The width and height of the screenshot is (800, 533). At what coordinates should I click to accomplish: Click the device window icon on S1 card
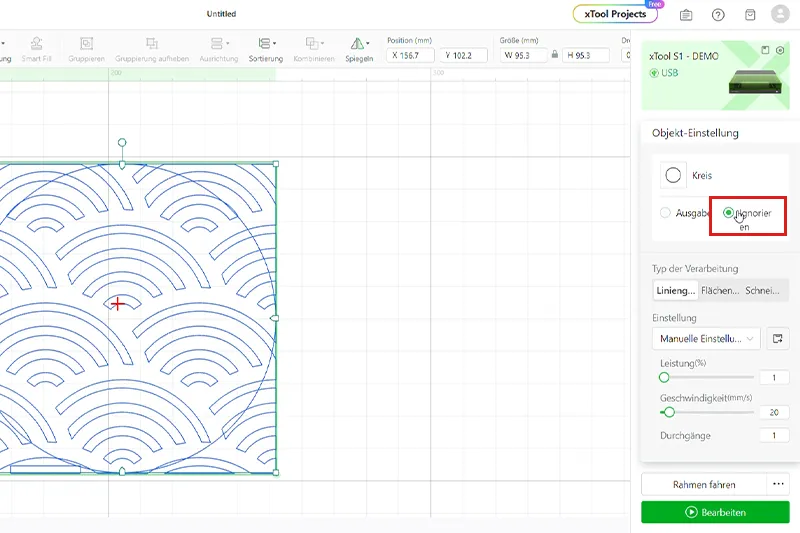tap(765, 50)
